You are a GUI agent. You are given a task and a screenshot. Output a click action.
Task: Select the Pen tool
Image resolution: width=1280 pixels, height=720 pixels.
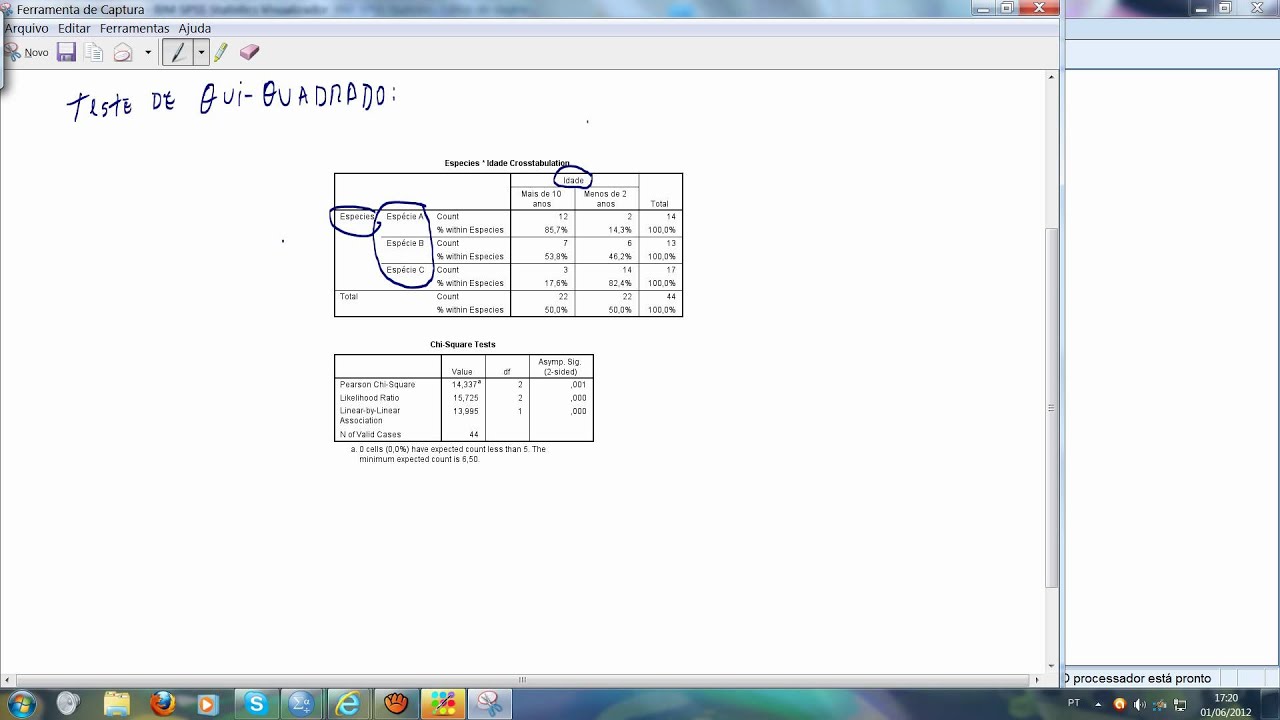tap(178, 52)
